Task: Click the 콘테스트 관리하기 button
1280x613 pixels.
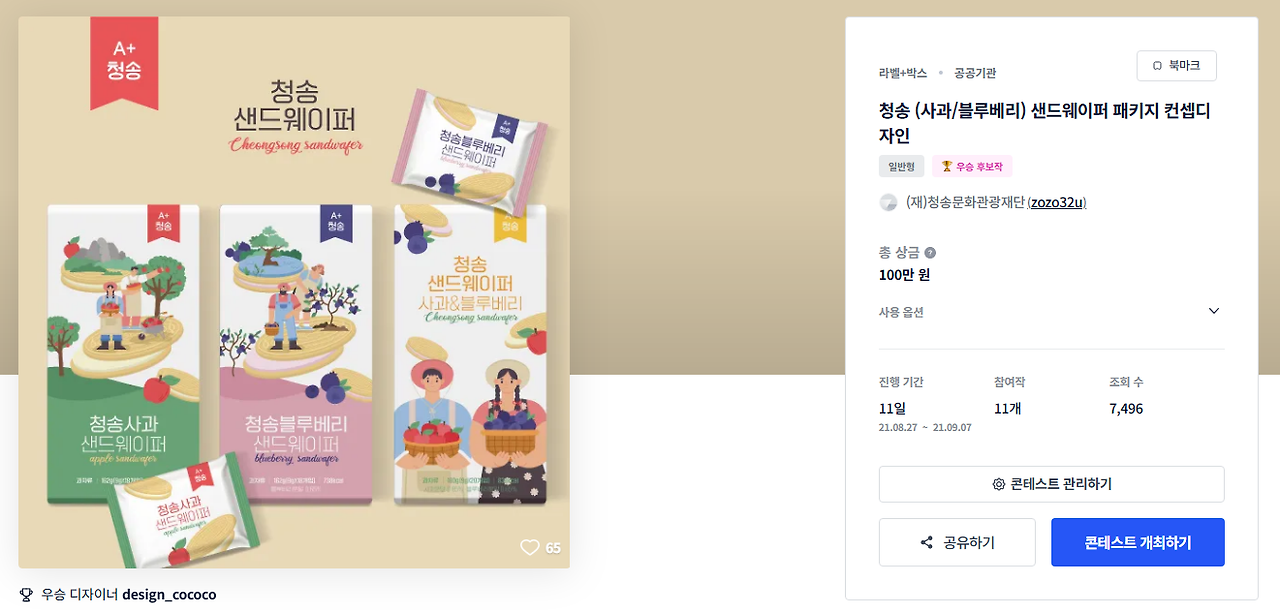Action: (1052, 484)
